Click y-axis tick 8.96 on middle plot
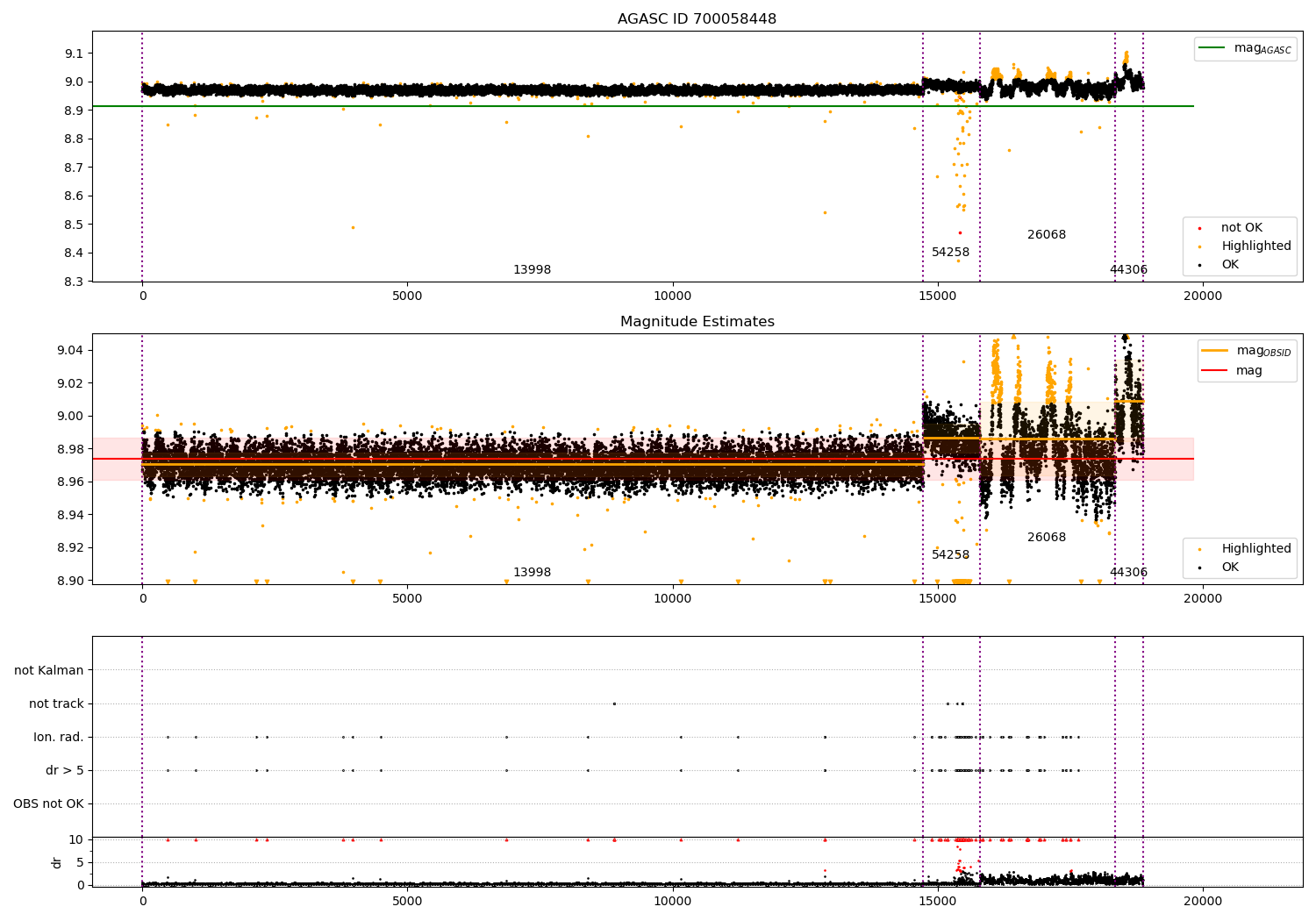 [70, 482]
